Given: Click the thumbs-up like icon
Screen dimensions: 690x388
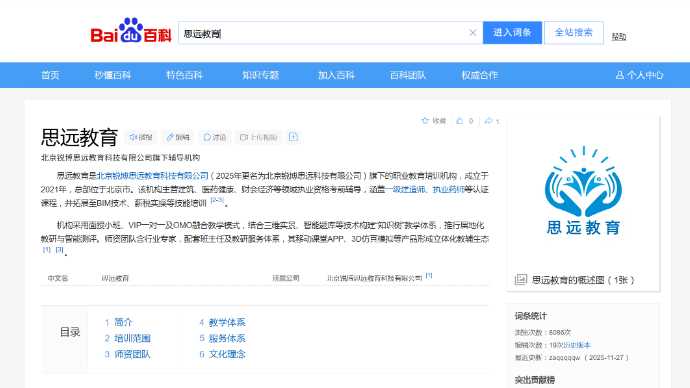Looking at the screenshot, I should [x=460, y=121].
